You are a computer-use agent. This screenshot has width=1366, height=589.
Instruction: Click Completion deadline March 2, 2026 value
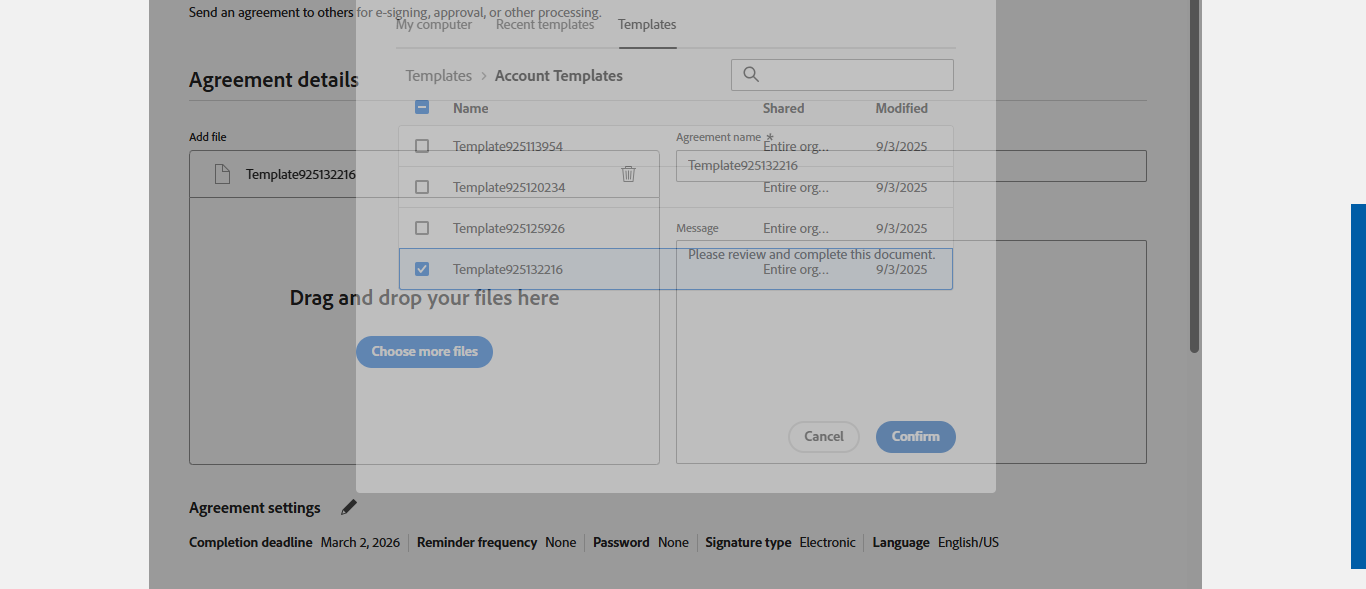click(x=360, y=542)
